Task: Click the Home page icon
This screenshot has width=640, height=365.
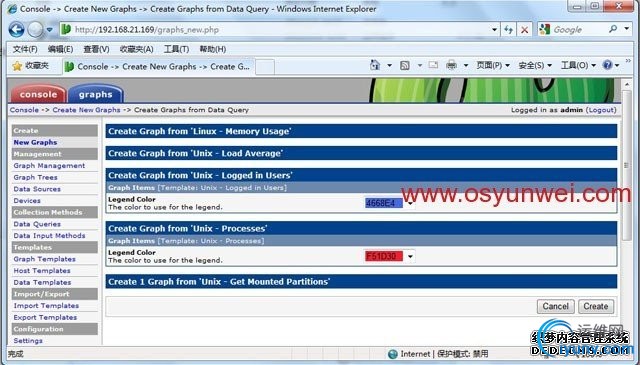Action: [375, 65]
